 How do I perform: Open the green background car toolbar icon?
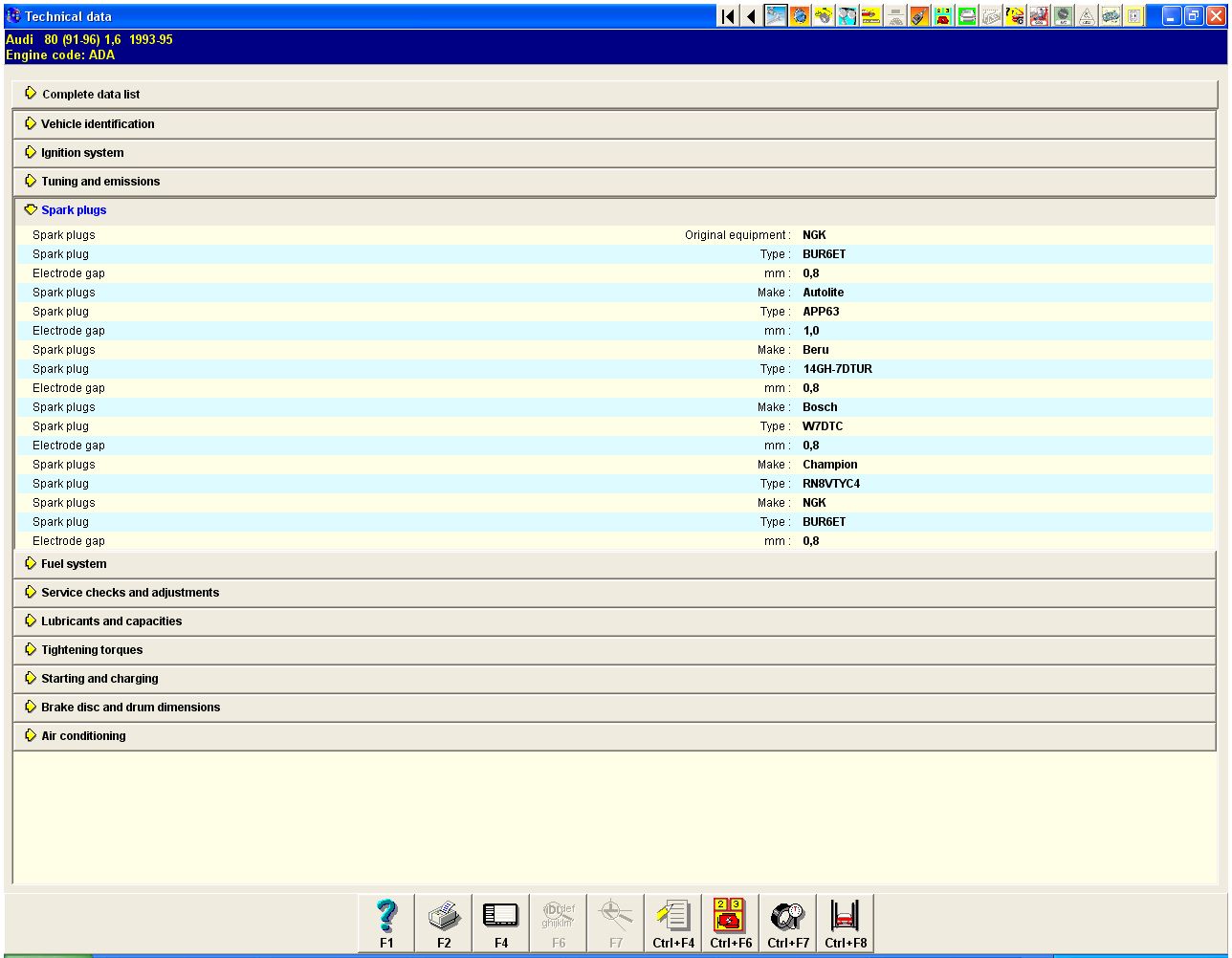coord(967,16)
